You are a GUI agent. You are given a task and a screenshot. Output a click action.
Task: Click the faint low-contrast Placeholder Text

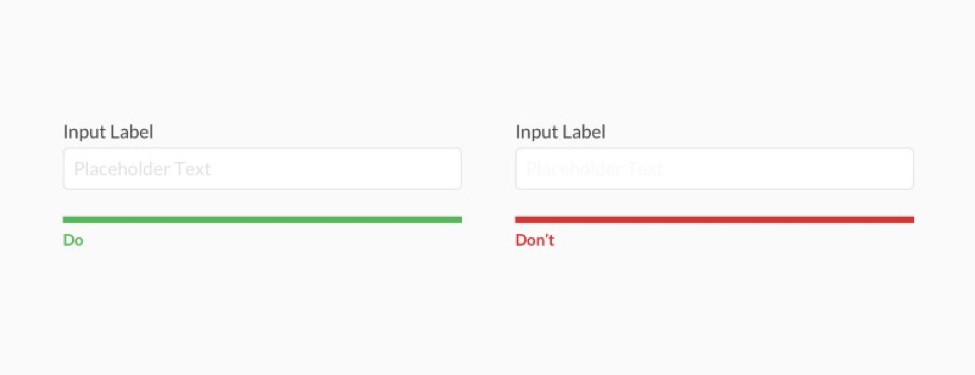tap(594, 169)
